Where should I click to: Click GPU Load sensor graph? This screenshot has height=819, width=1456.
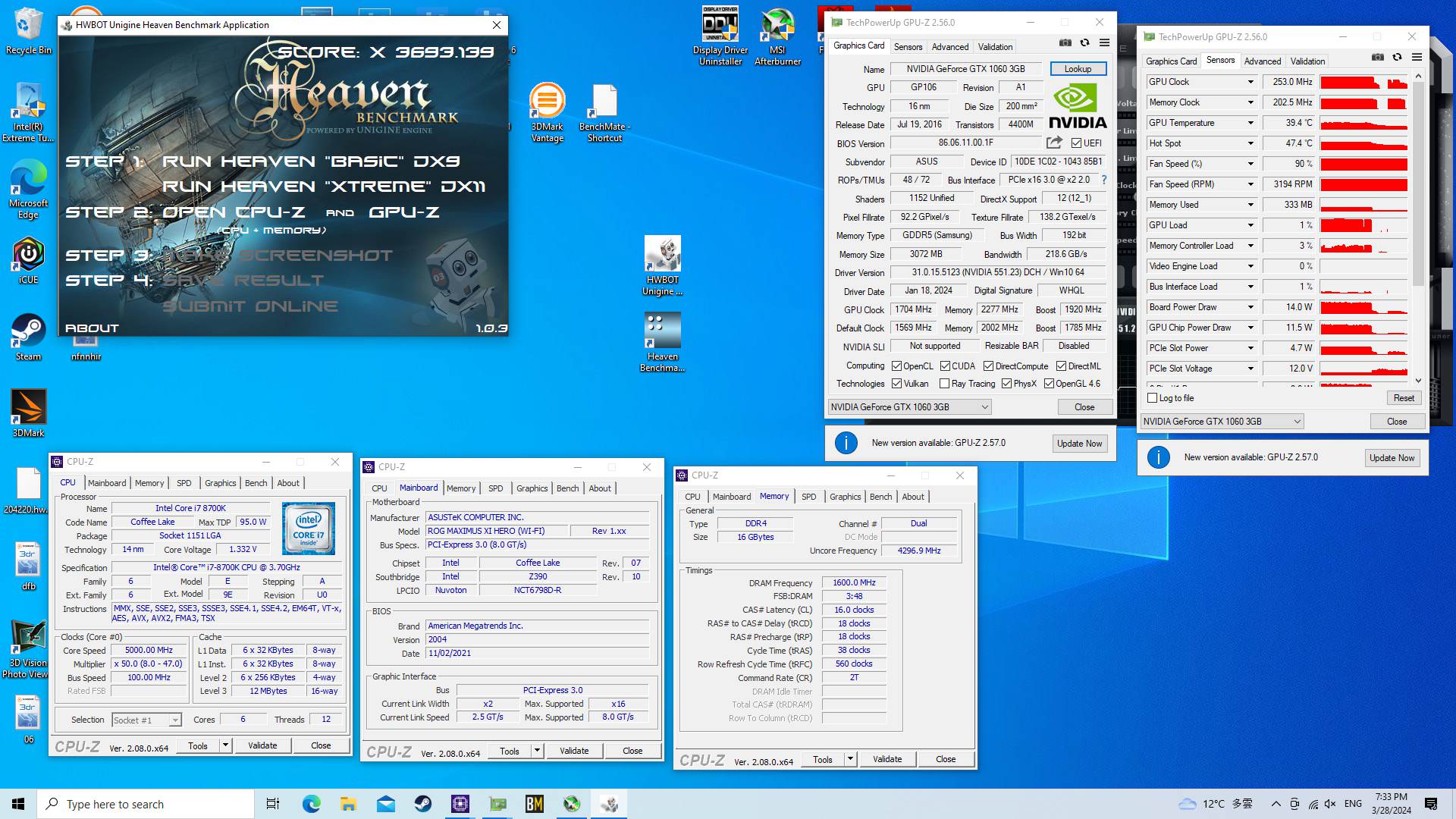pyautogui.click(x=1363, y=225)
